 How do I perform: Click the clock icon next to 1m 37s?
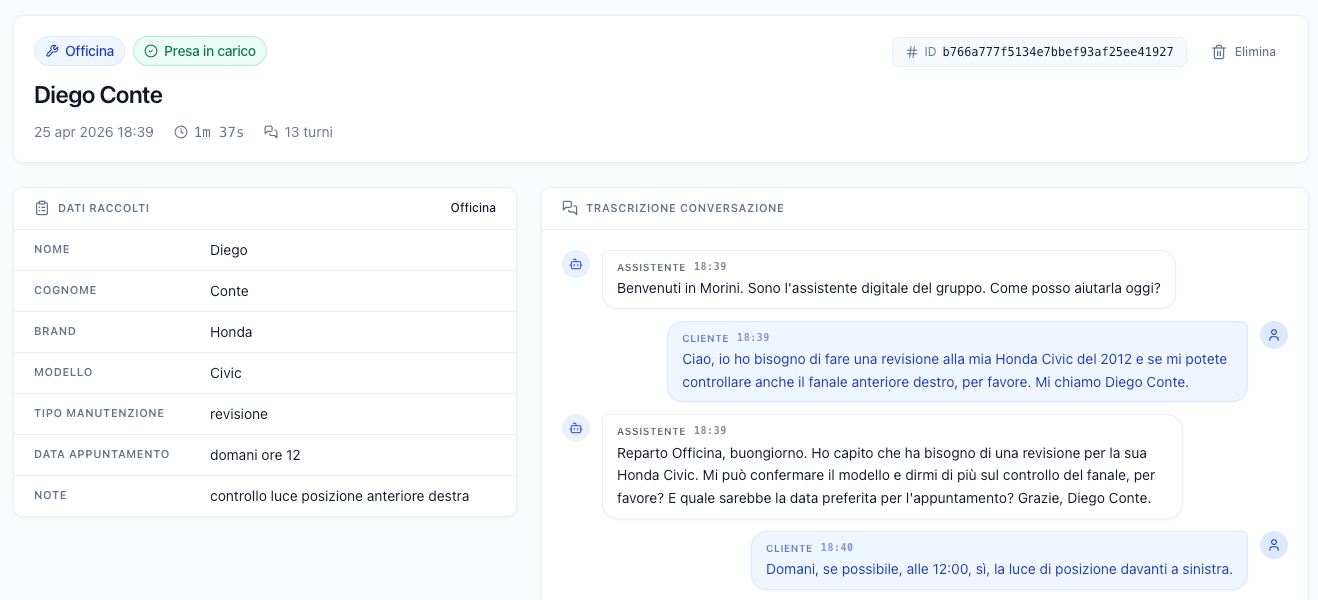pos(181,132)
